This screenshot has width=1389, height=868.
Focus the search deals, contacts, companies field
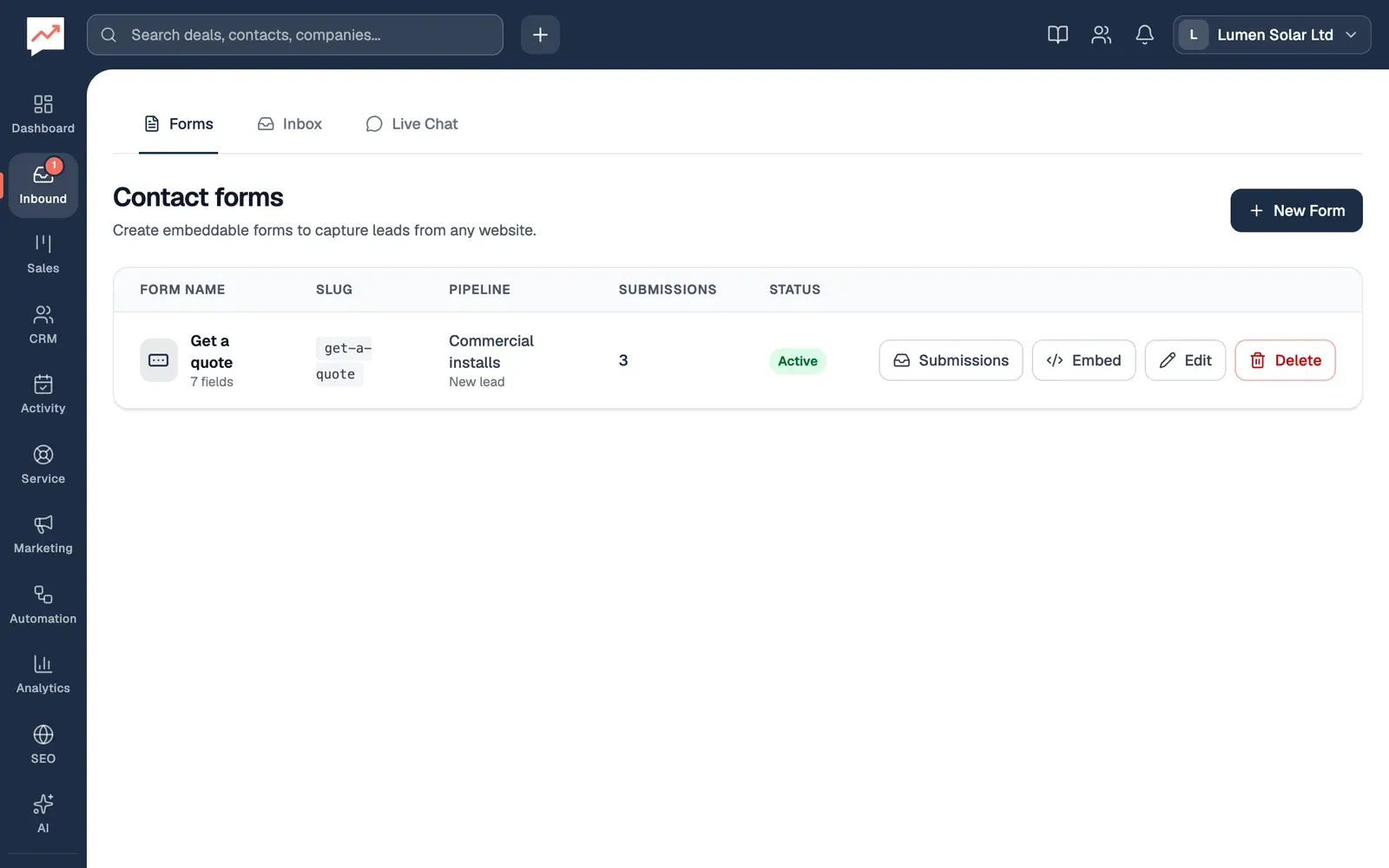[295, 35]
